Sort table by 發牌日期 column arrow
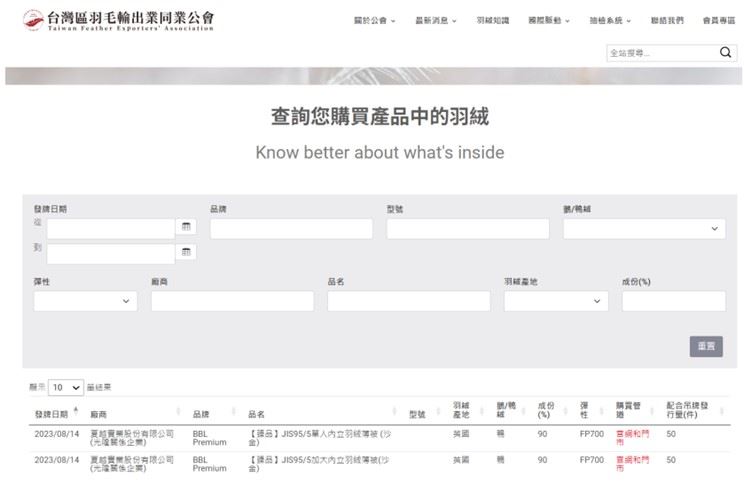 [76, 411]
